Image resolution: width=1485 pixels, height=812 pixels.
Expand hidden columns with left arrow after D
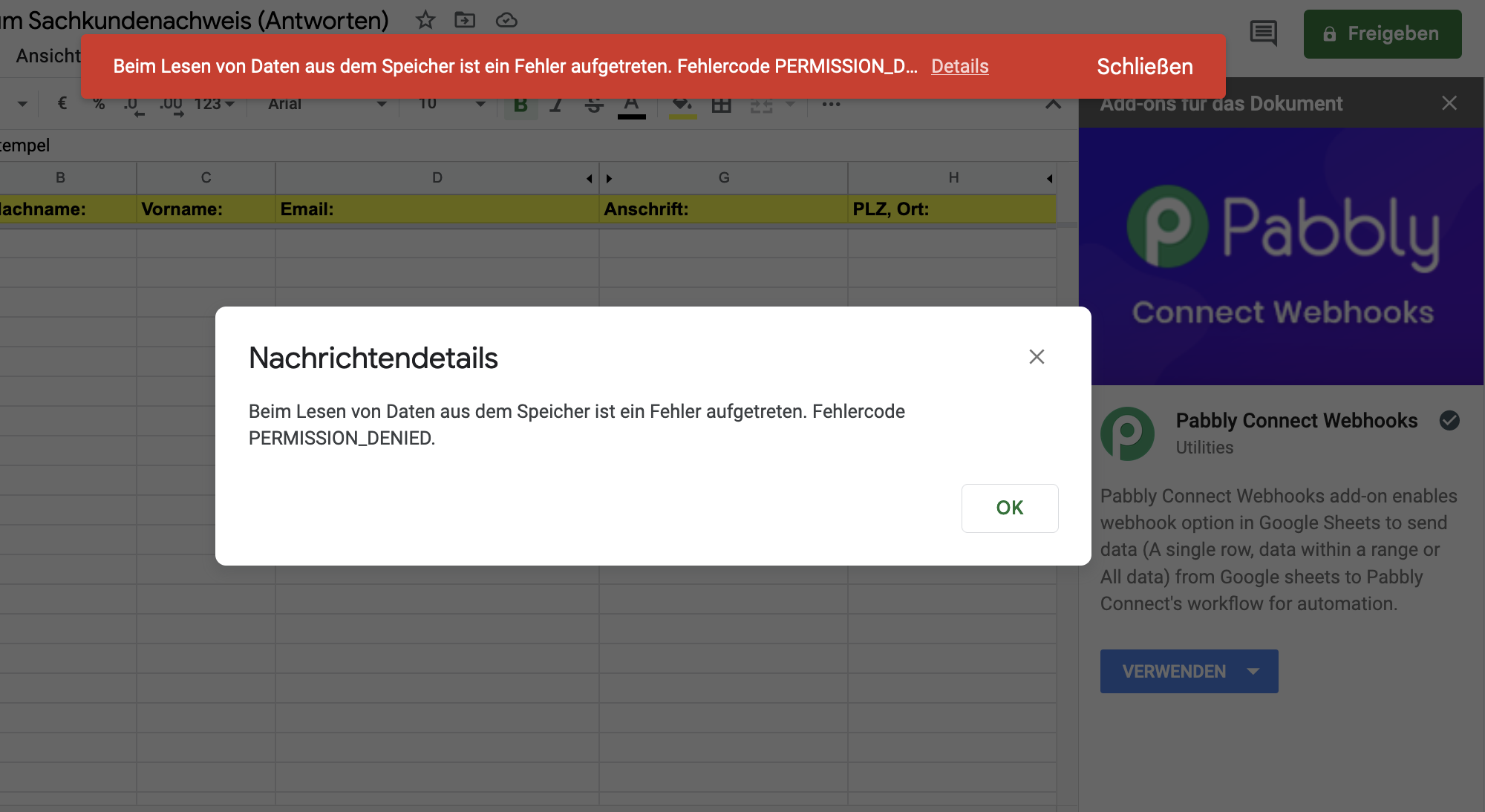pos(590,179)
